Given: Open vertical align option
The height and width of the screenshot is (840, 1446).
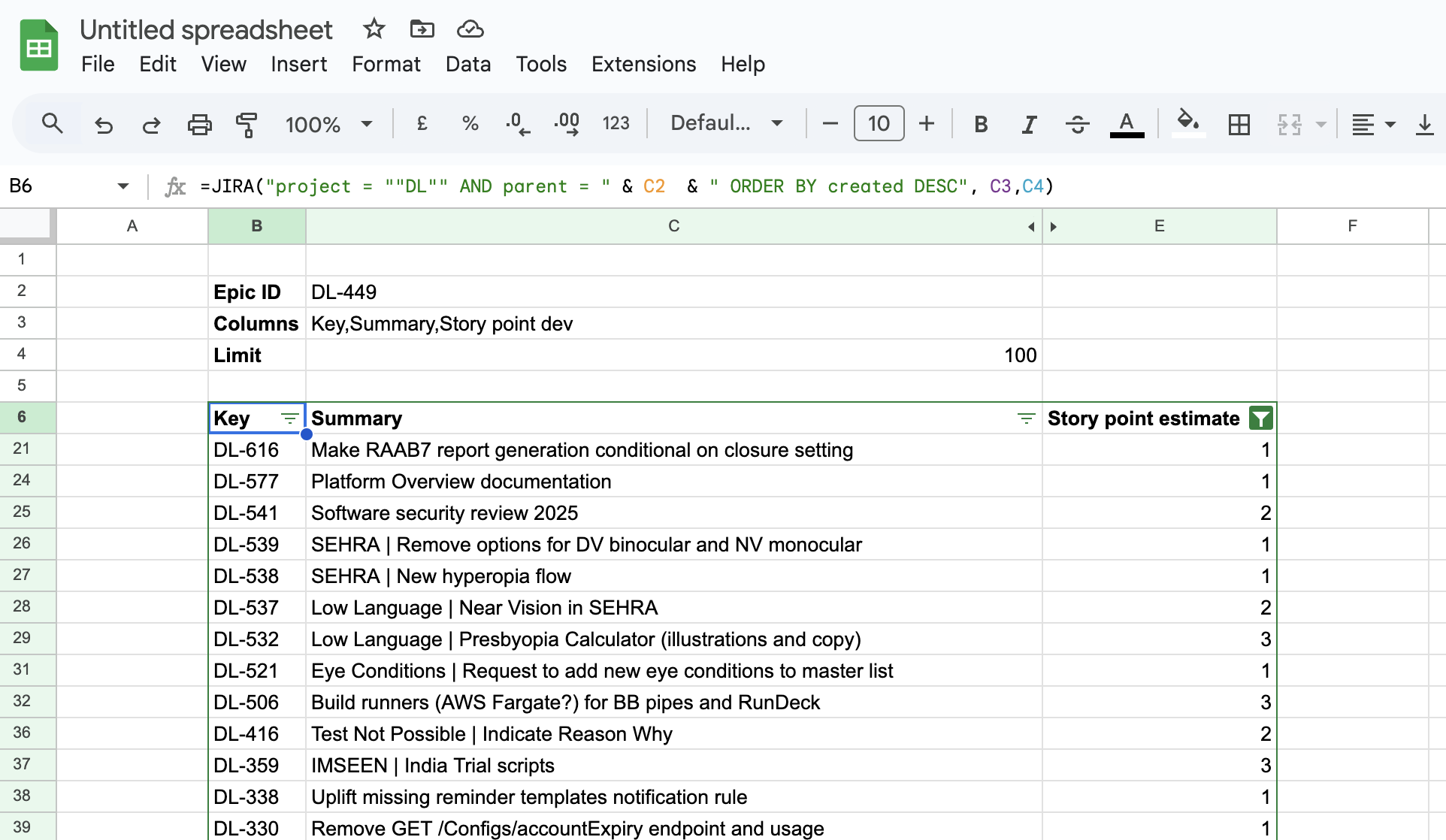Looking at the screenshot, I should point(1424,124).
